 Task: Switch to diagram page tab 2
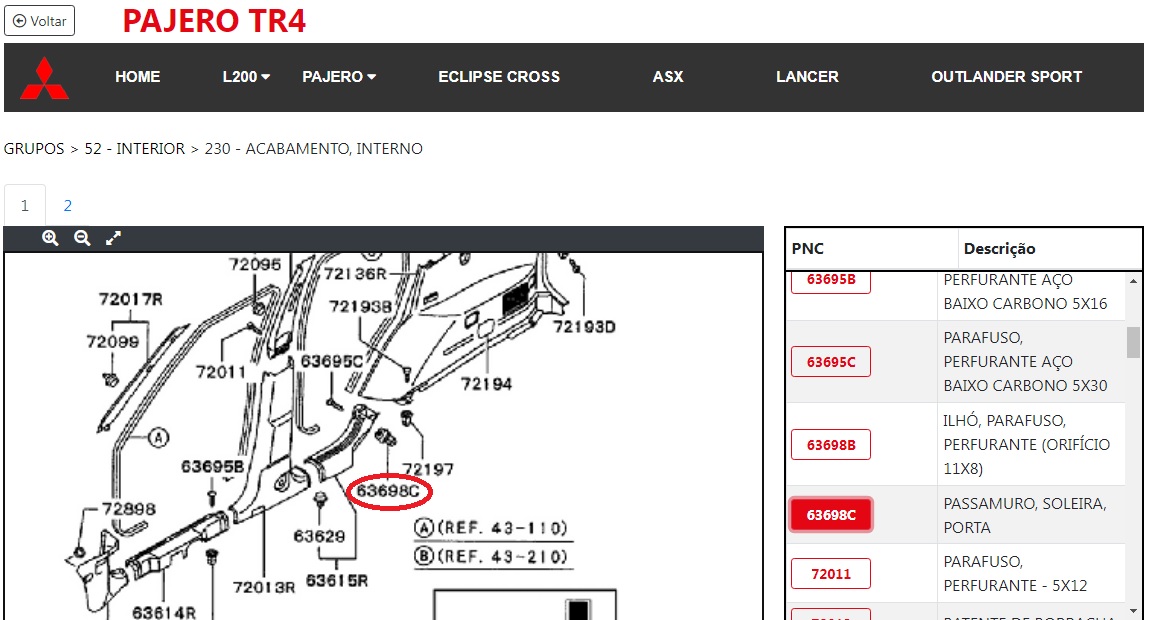(68, 206)
